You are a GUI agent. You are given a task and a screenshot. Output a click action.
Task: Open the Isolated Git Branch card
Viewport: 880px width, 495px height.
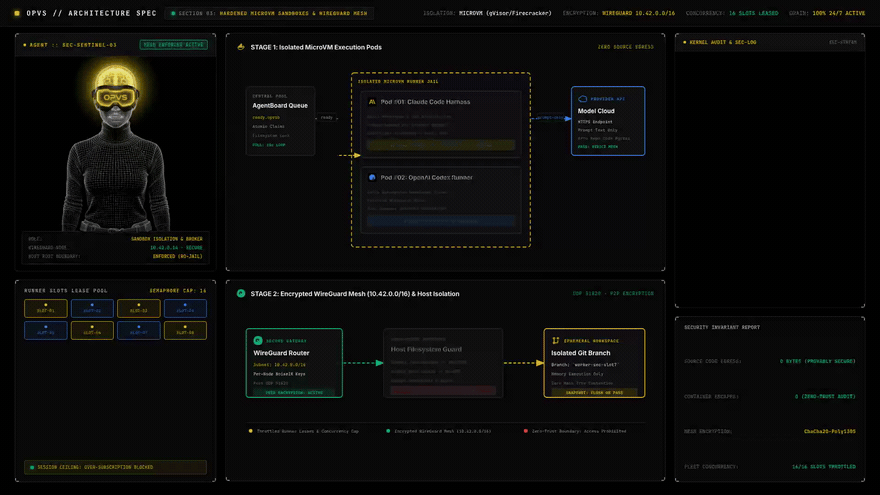point(594,363)
